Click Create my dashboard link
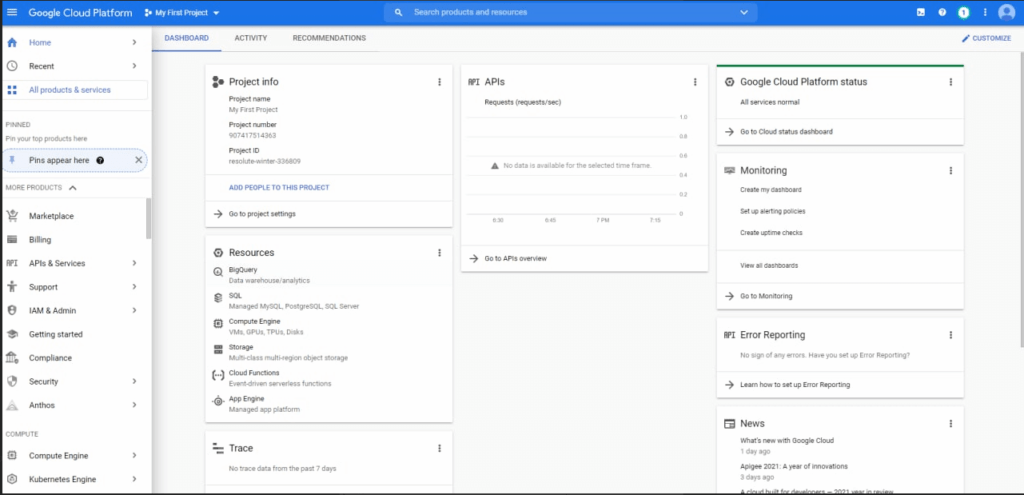The width and height of the screenshot is (1024, 495). (771, 190)
